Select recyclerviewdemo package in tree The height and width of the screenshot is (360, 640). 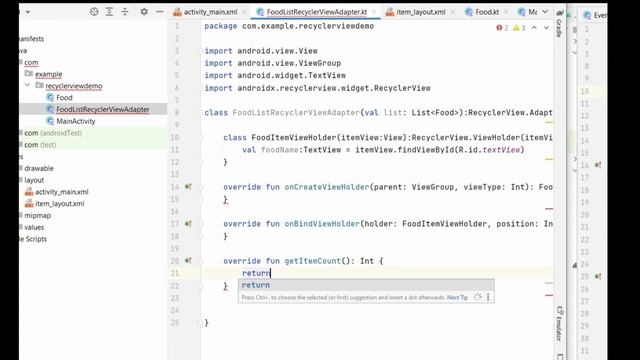[x=73, y=86]
